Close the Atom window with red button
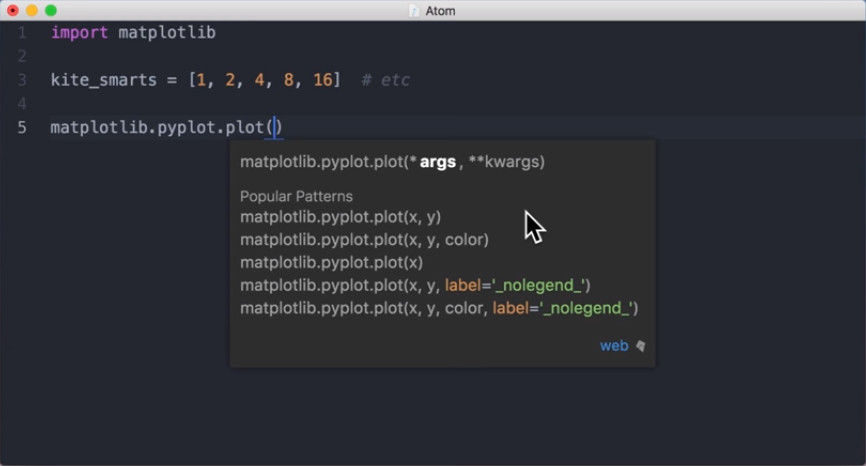 click(x=13, y=10)
